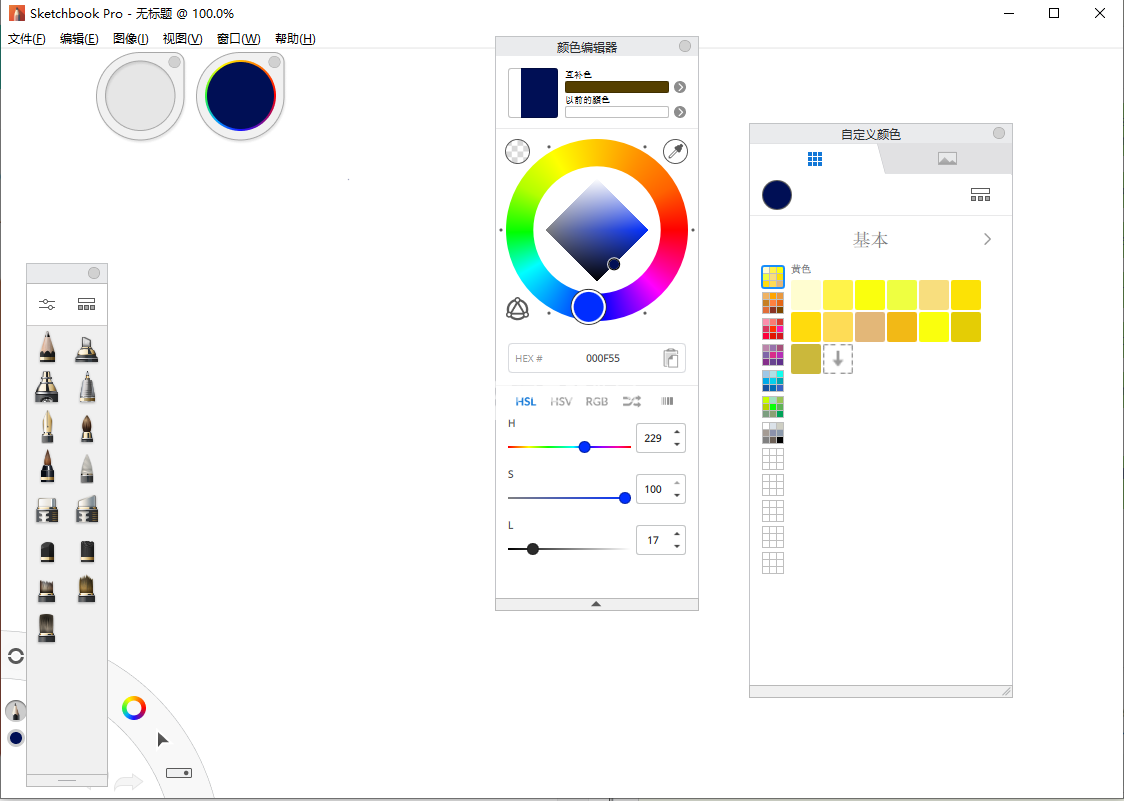Click the L lightness slider handle
The width and height of the screenshot is (1124, 801).
pos(533,549)
